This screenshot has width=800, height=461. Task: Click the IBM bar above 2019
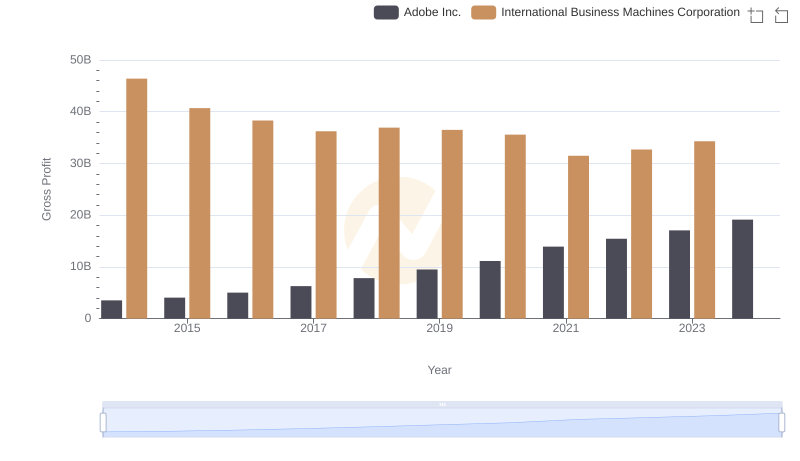[452, 224]
